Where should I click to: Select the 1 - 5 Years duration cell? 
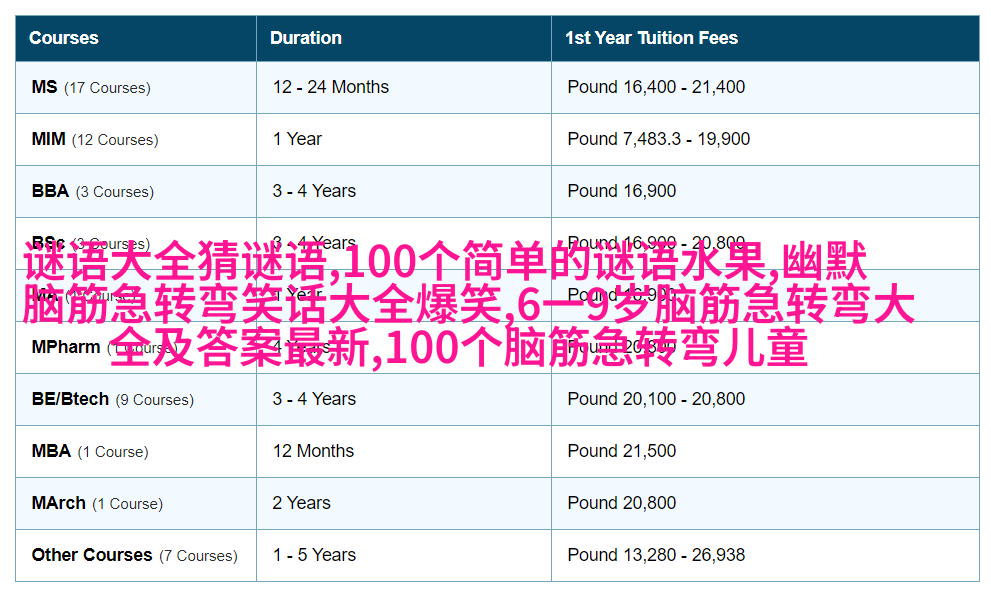pyautogui.click(x=314, y=555)
